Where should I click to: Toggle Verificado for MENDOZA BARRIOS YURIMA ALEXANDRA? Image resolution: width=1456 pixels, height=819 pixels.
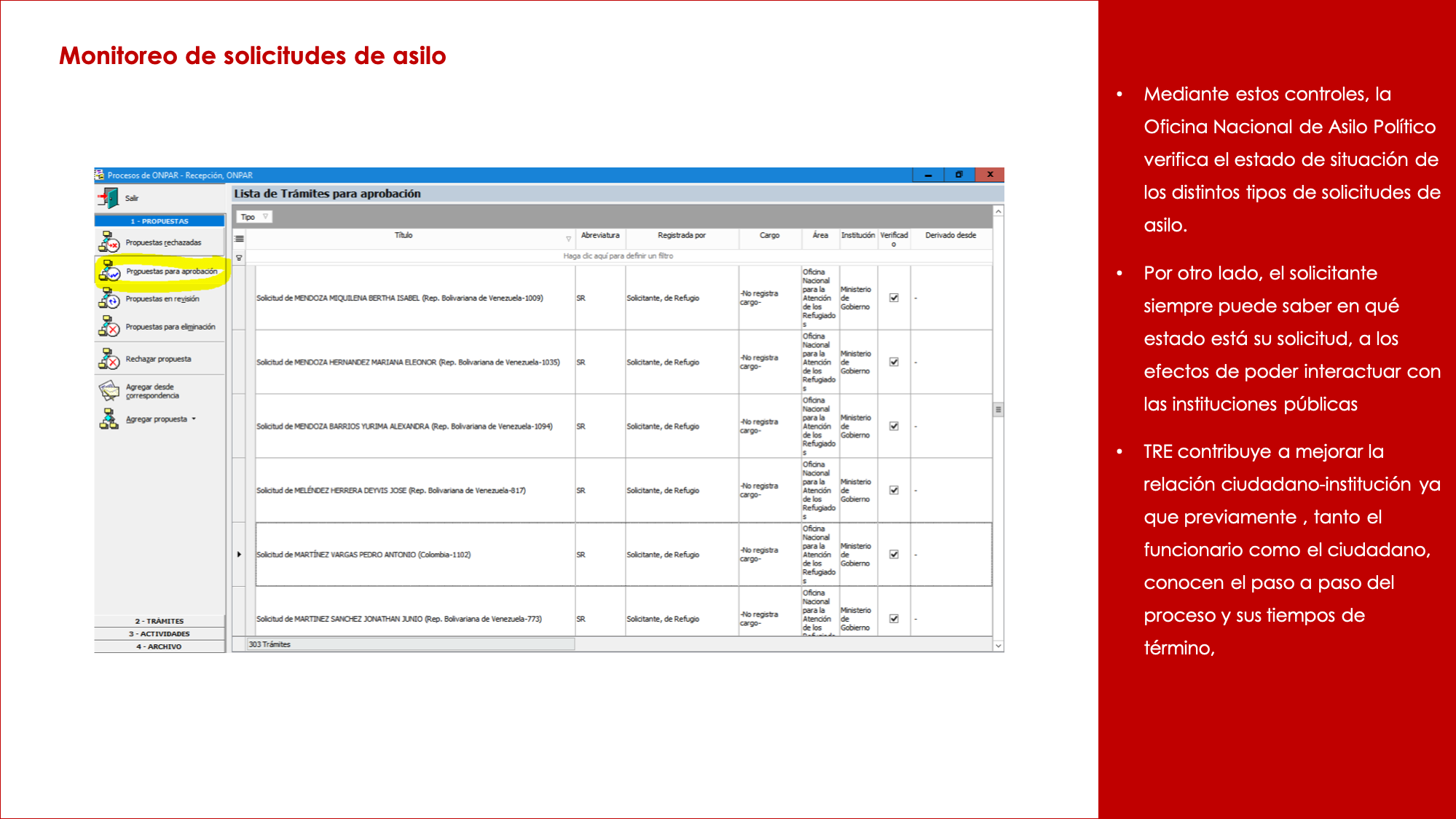pos(894,426)
